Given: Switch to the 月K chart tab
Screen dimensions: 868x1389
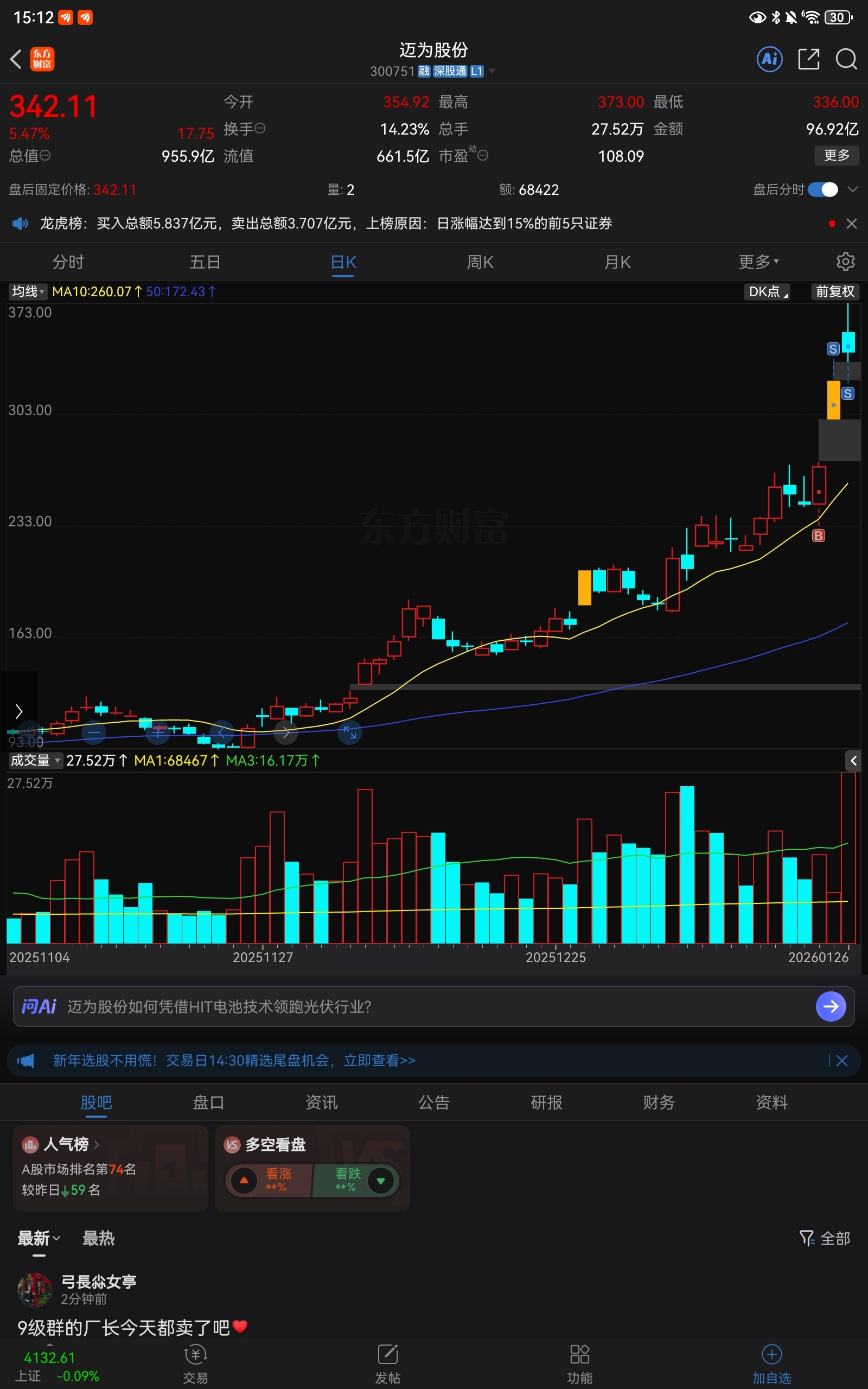Looking at the screenshot, I should [617, 262].
